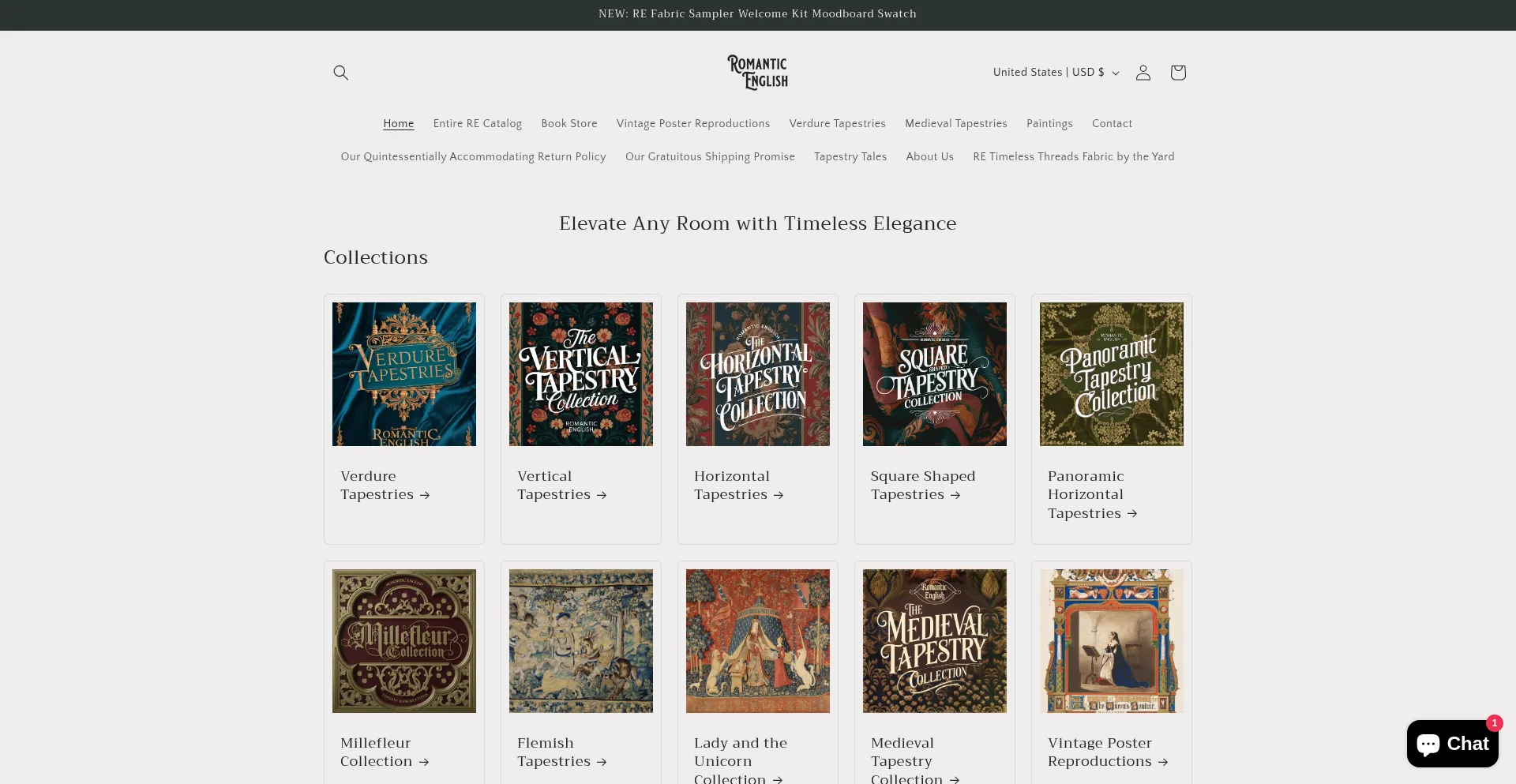The width and height of the screenshot is (1516, 784).
Task: Open the Millefleur Collection thumbnail
Action: point(404,641)
